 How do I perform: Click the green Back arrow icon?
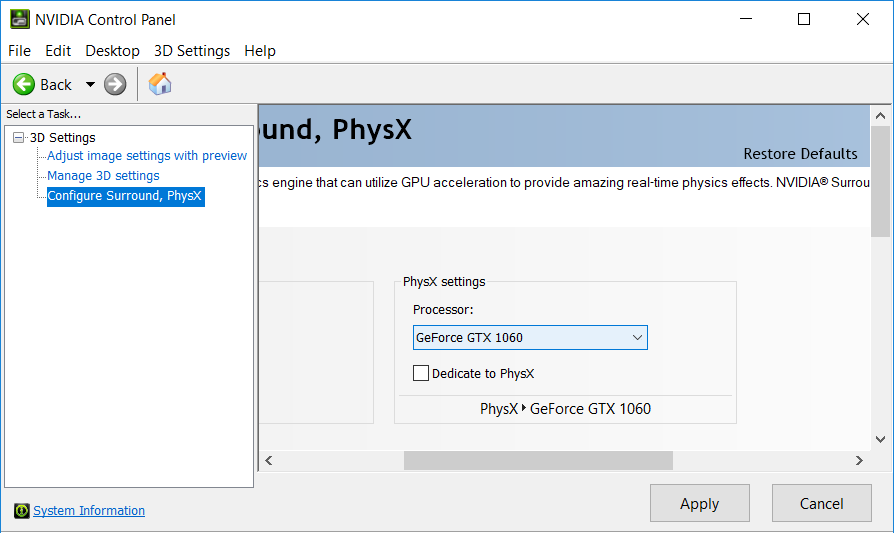click(24, 84)
